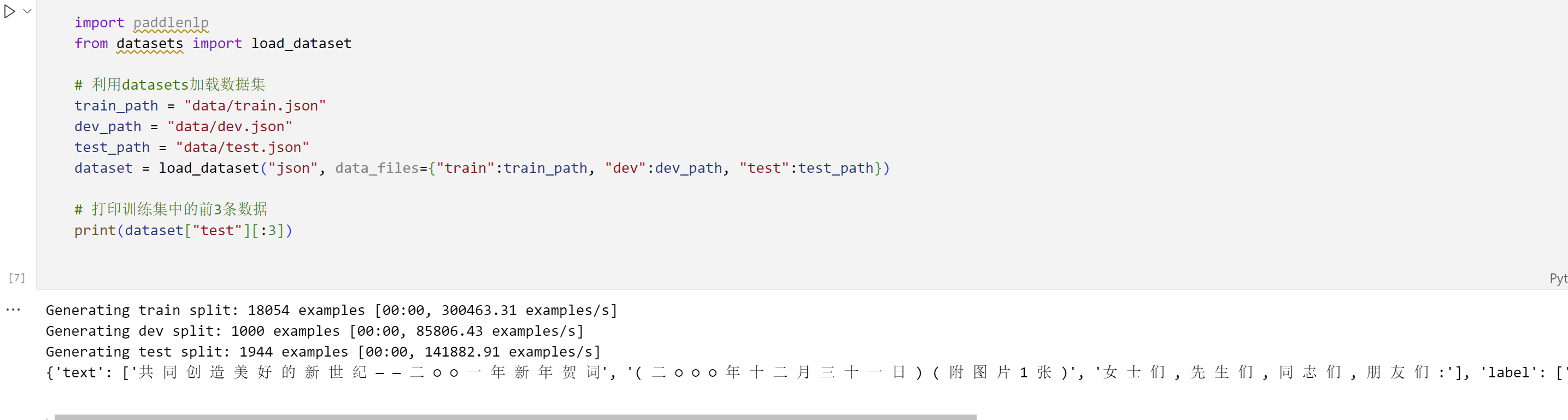This screenshot has width=1568, height=420.
Task: Click the horizontal scrollbar under the output
Action: click(515, 417)
